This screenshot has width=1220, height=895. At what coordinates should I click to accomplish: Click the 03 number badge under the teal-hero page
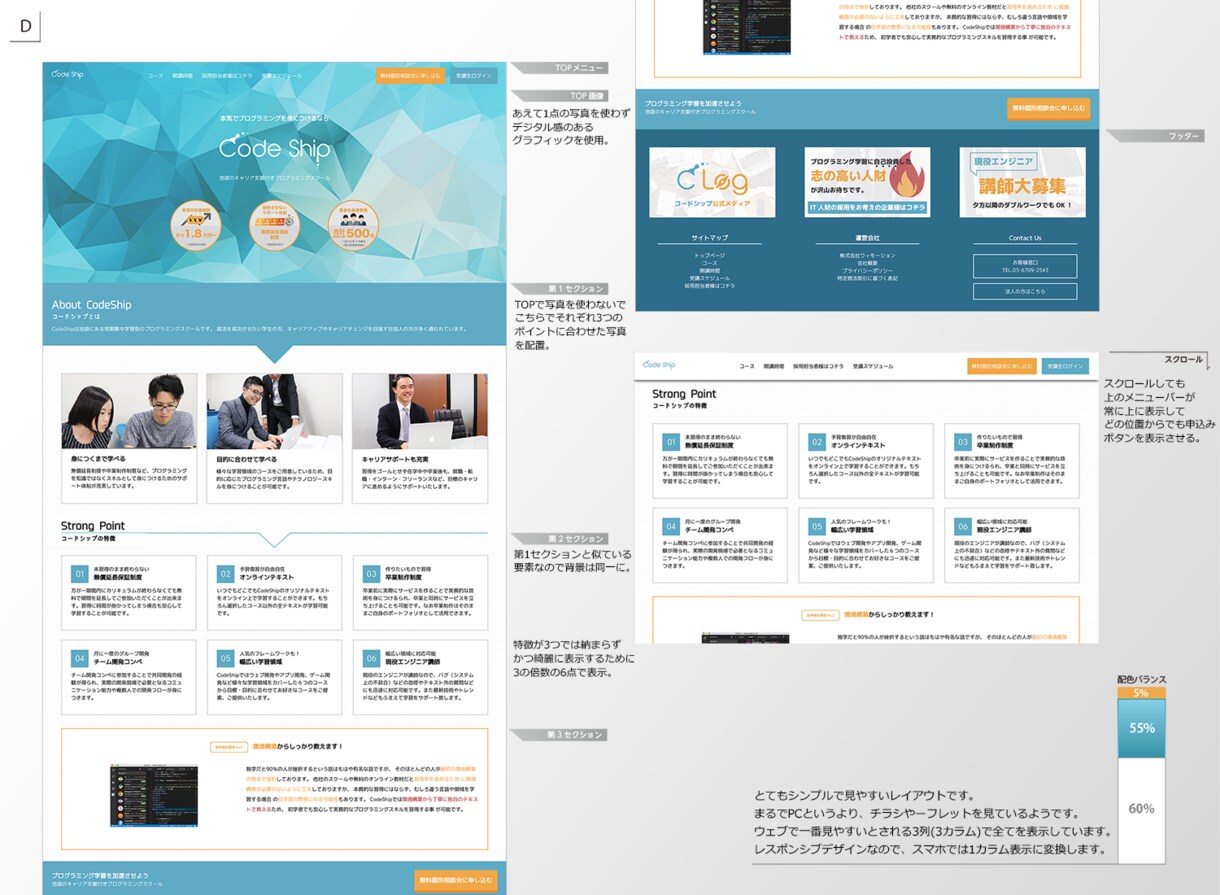(x=371, y=574)
